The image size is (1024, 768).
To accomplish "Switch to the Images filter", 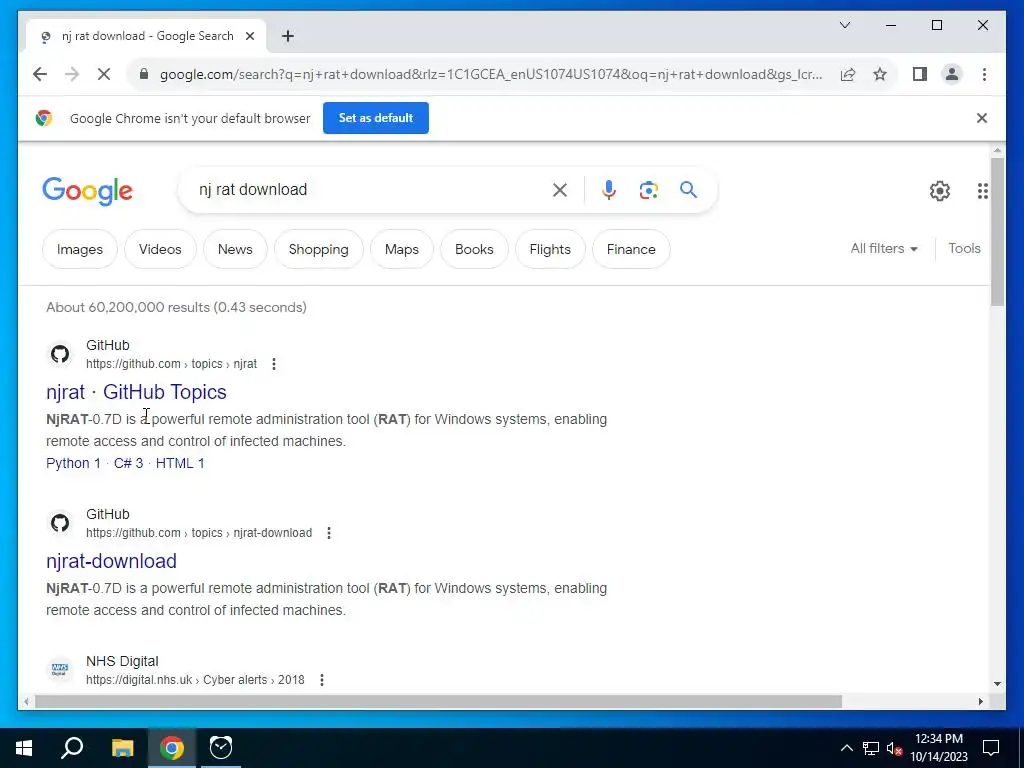I will pos(80,249).
